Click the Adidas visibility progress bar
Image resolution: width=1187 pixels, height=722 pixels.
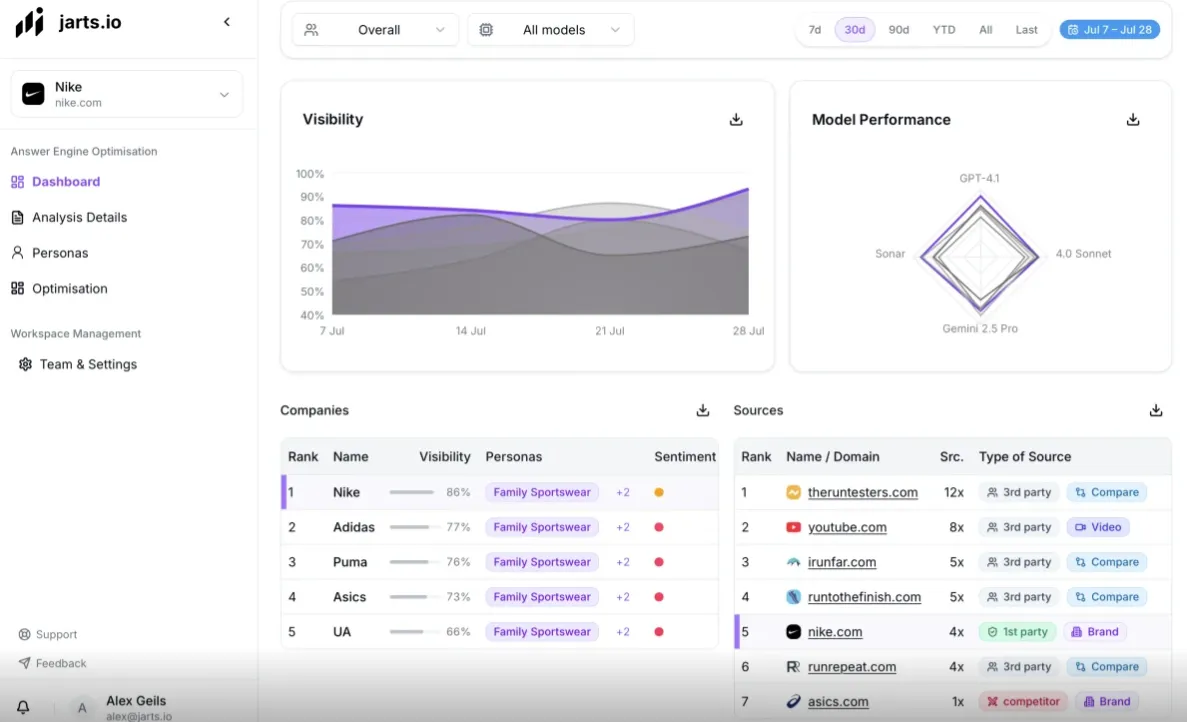pyautogui.click(x=411, y=527)
